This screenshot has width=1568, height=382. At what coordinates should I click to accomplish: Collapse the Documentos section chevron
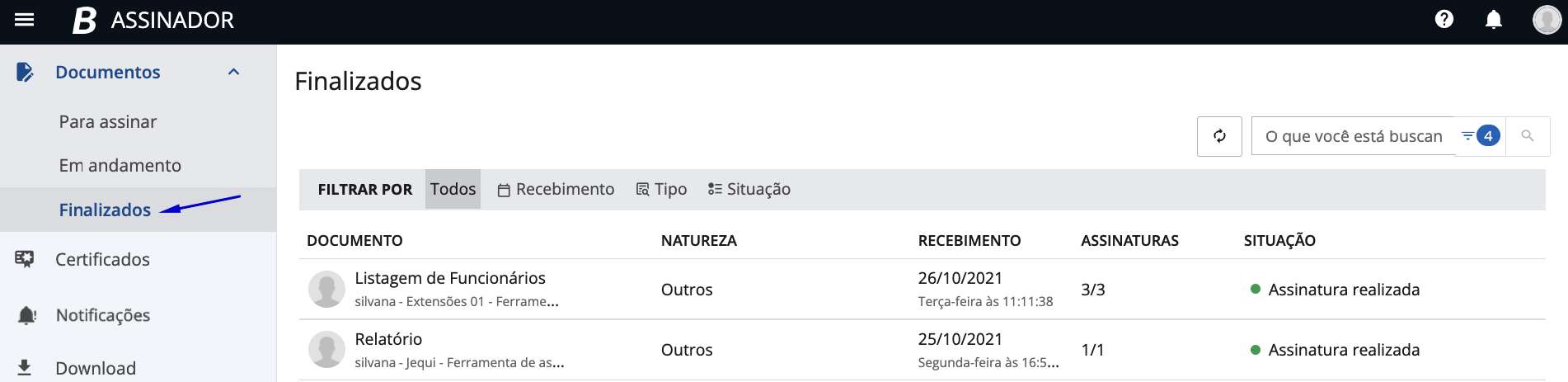234,73
